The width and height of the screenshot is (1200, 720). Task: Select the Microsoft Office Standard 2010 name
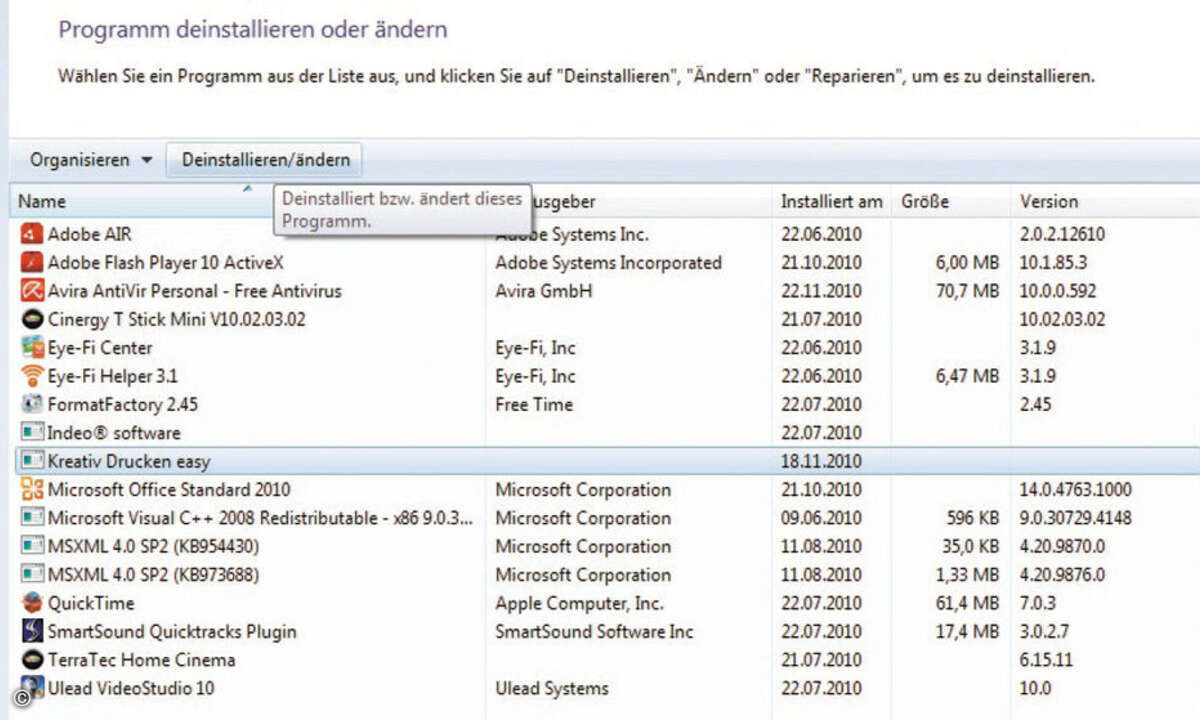(169, 489)
